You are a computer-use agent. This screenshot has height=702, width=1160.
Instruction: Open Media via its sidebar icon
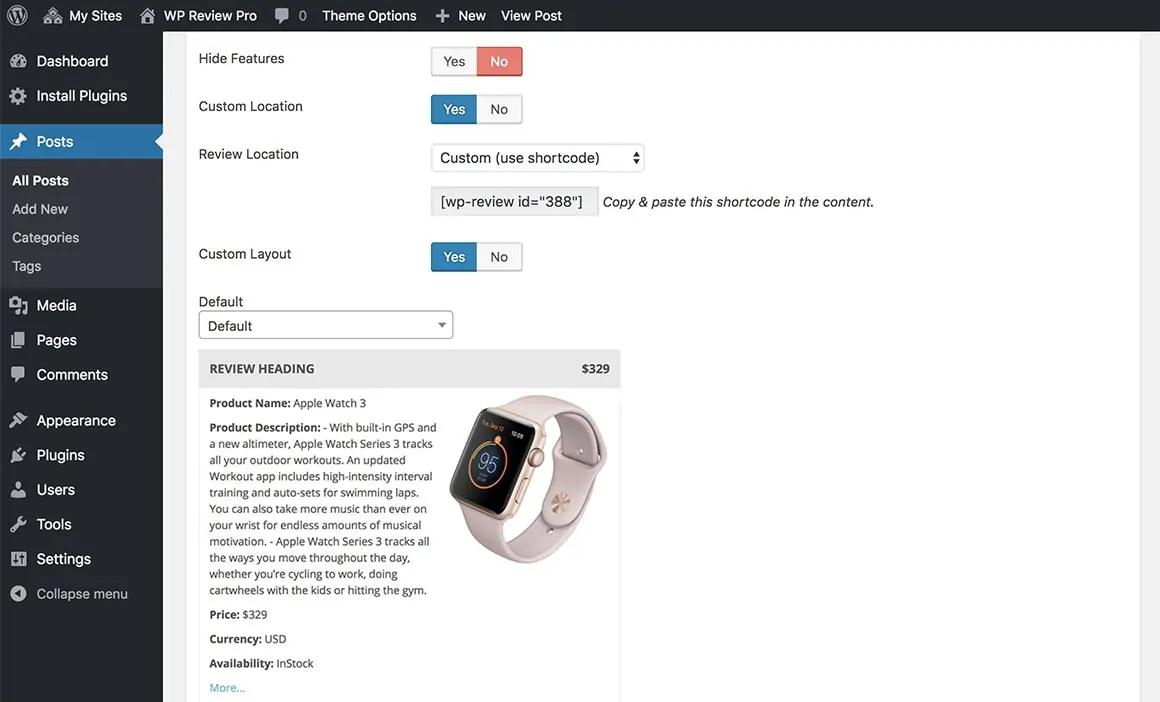pyautogui.click(x=18, y=306)
